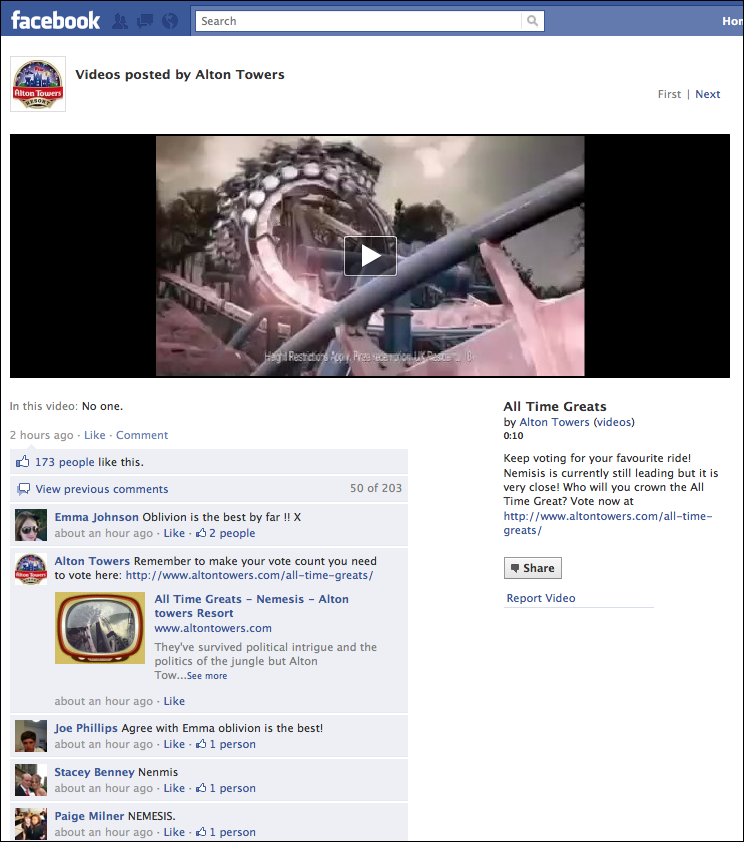Open Paige Milner's profile name link
The height and width of the screenshot is (842, 744).
pos(89,816)
